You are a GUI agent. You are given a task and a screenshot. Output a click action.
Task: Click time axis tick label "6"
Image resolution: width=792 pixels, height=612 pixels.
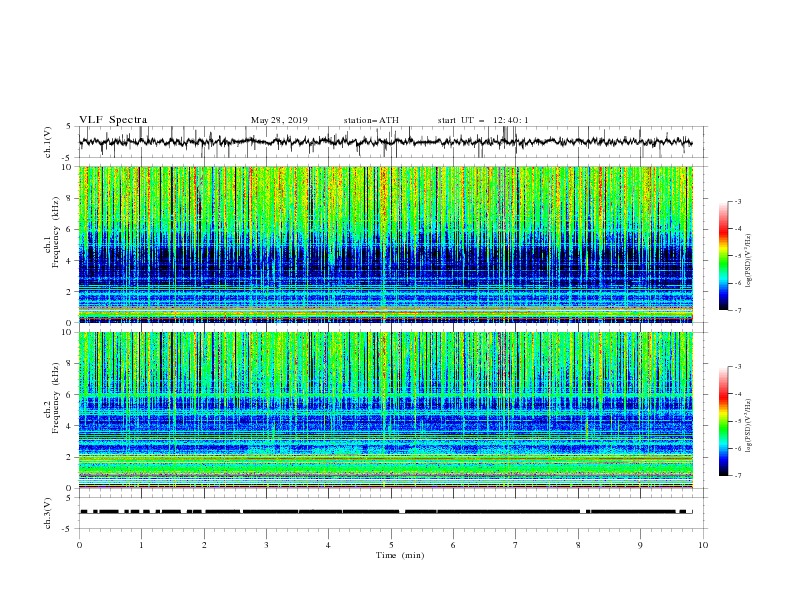click(453, 545)
